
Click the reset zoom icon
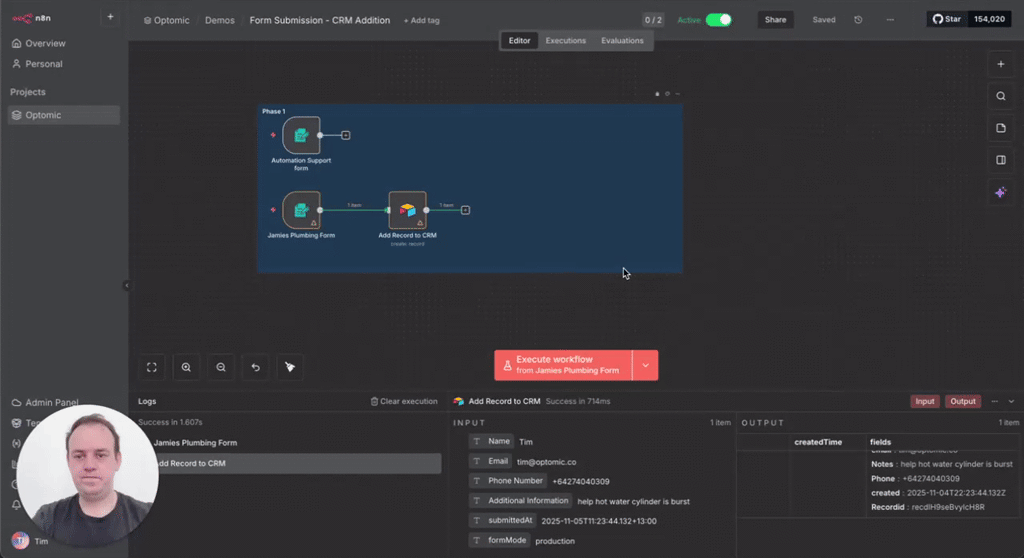tap(255, 367)
